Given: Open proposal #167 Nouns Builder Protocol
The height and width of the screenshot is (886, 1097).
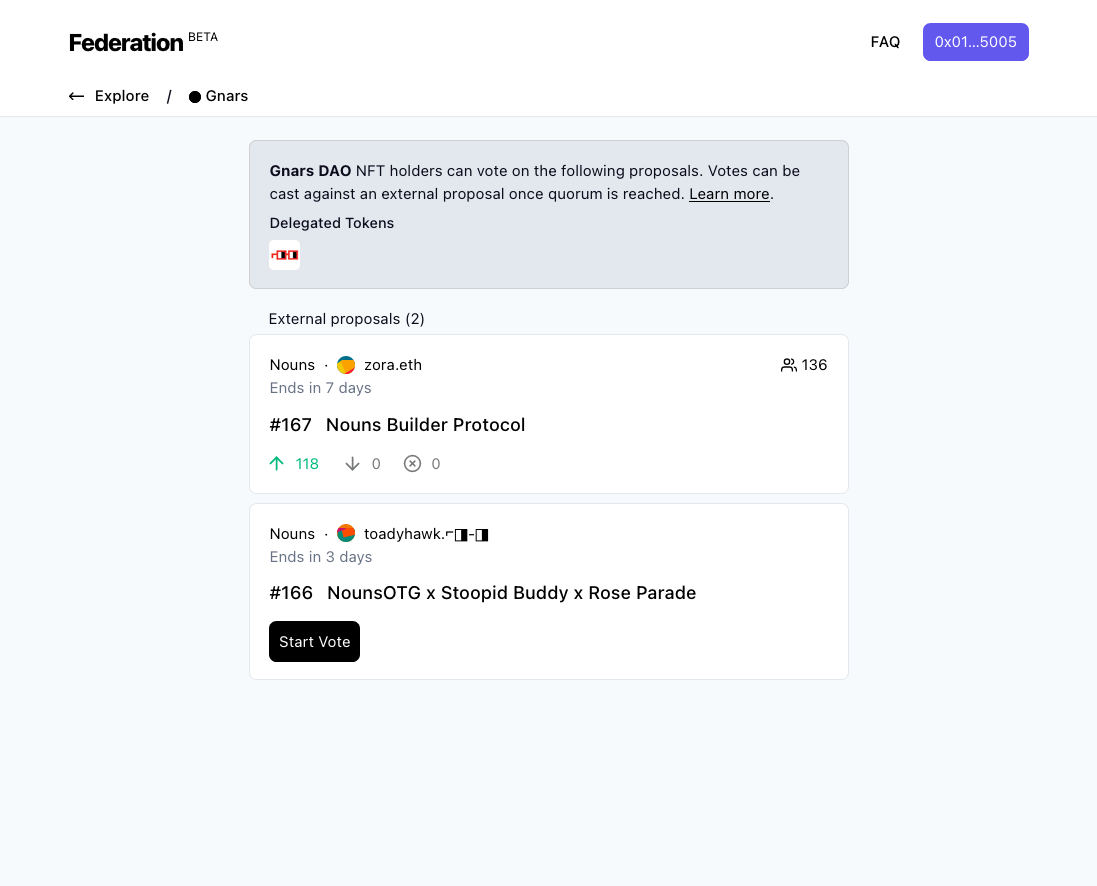Looking at the screenshot, I should [x=425, y=425].
